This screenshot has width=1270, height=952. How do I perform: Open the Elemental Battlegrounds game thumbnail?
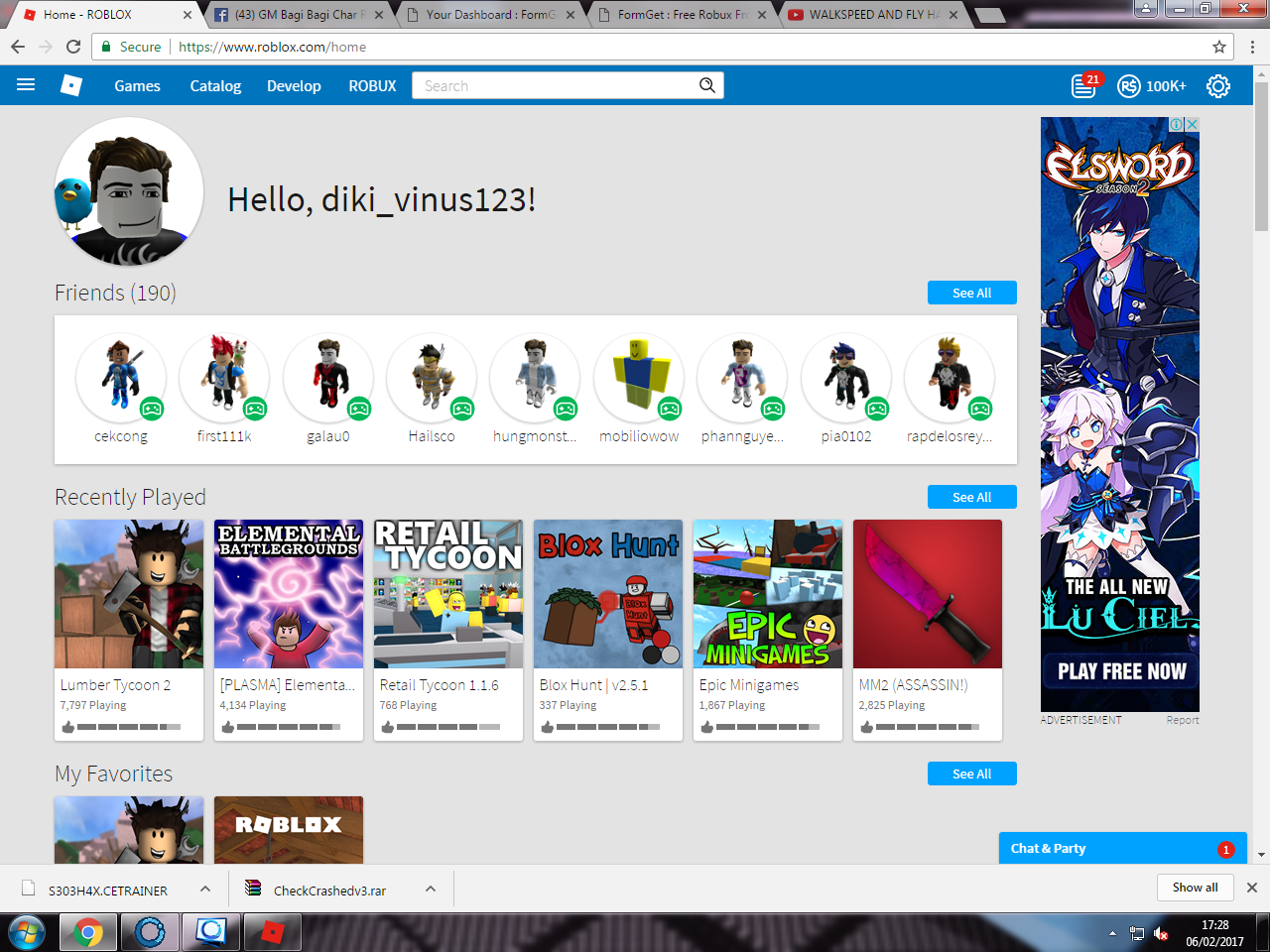[289, 594]
